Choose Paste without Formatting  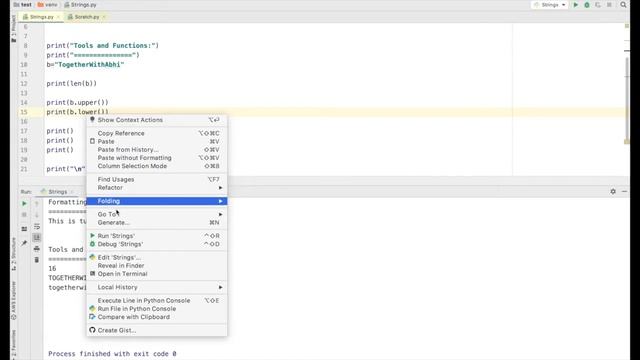(157, 158)
